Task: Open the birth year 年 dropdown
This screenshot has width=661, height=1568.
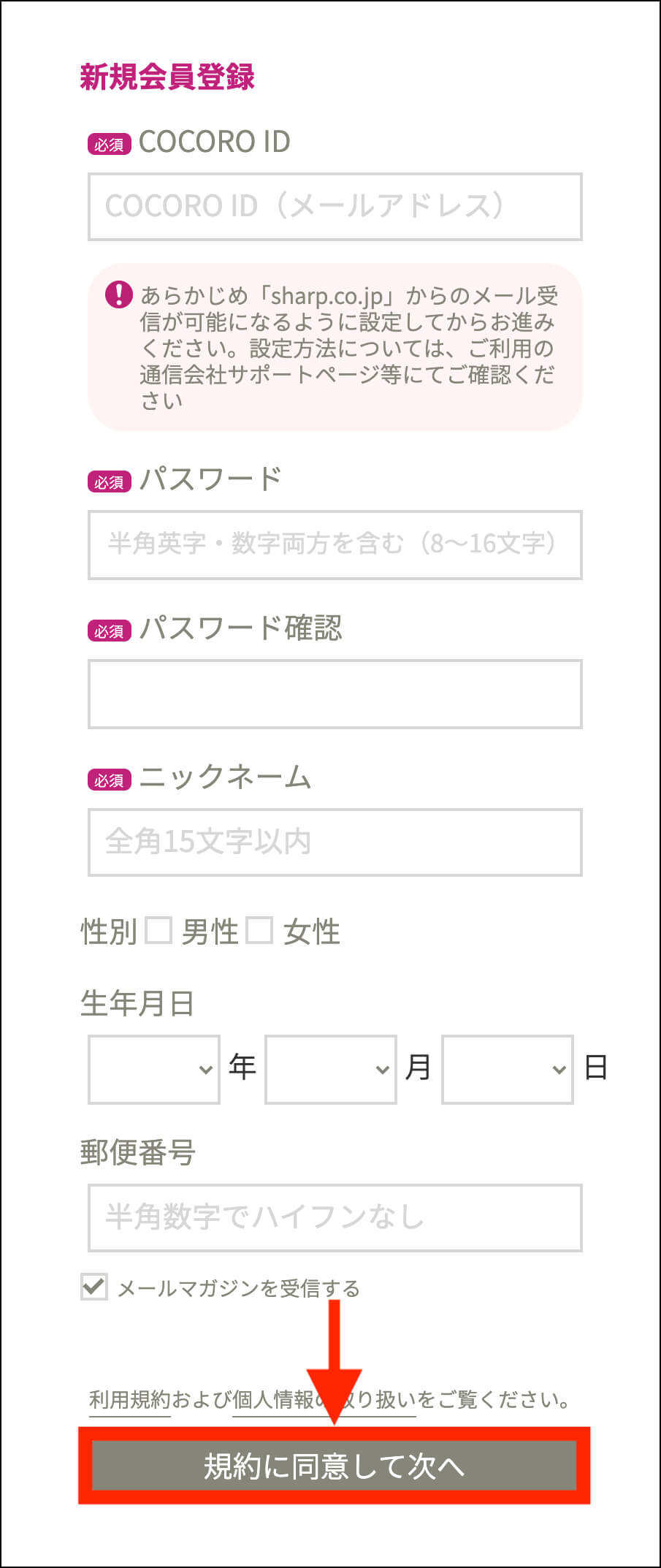Action: (x=154, y=1069)
